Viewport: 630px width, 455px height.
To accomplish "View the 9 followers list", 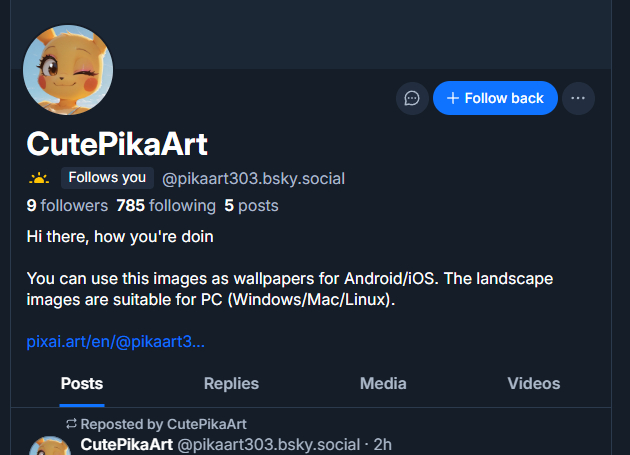I will (67, 206).
